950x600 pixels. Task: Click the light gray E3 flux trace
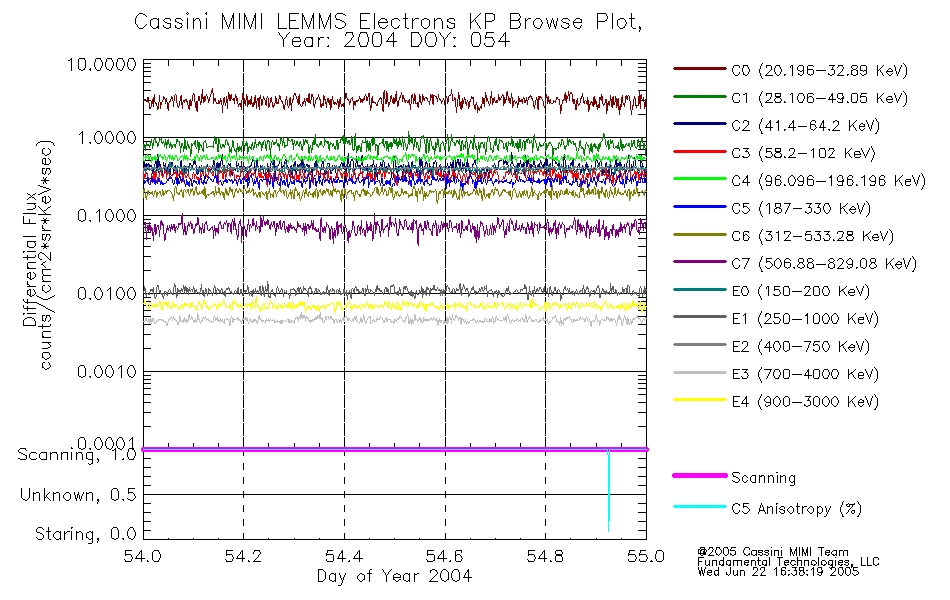coord(394,319)
